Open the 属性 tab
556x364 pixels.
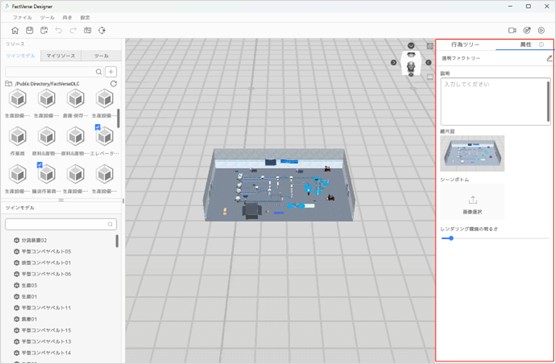click(x=526, y=45)
